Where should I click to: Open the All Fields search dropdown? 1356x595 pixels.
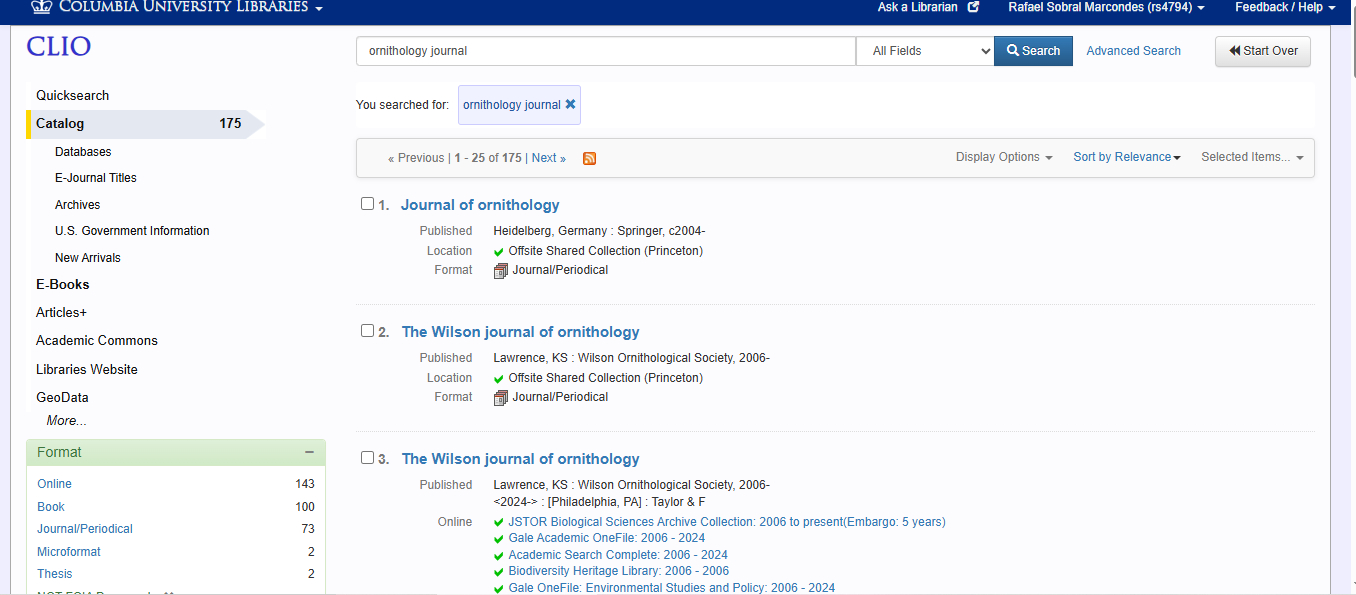[925, 51]
